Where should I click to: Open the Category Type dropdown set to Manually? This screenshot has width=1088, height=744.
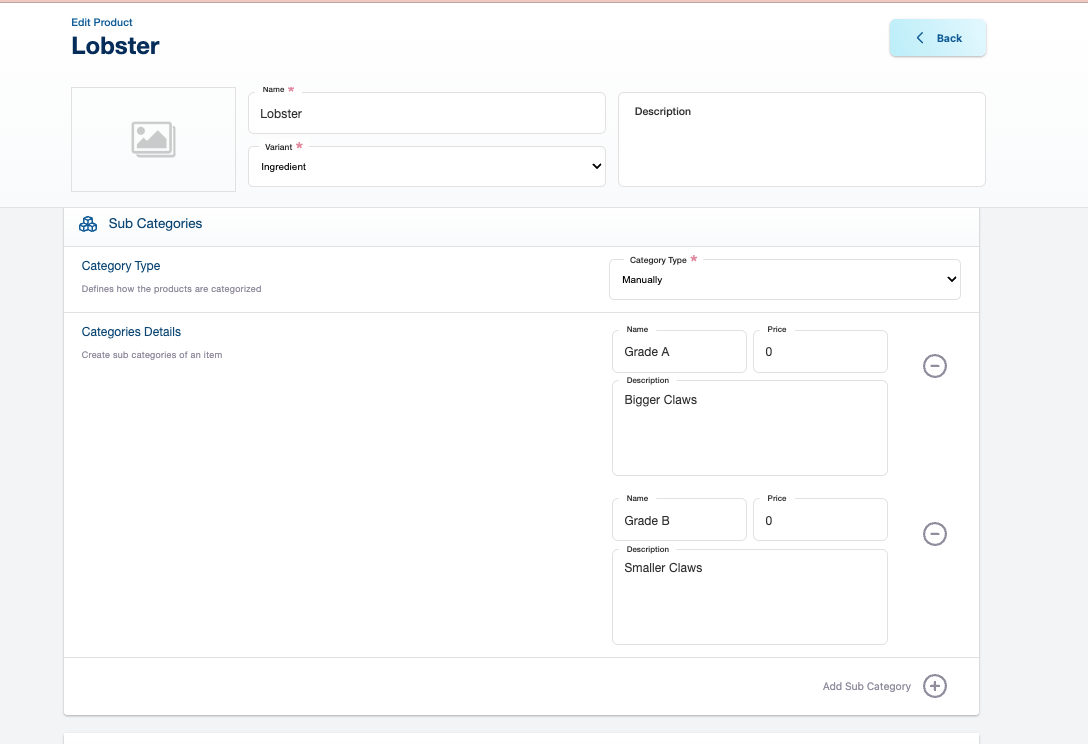784,280
